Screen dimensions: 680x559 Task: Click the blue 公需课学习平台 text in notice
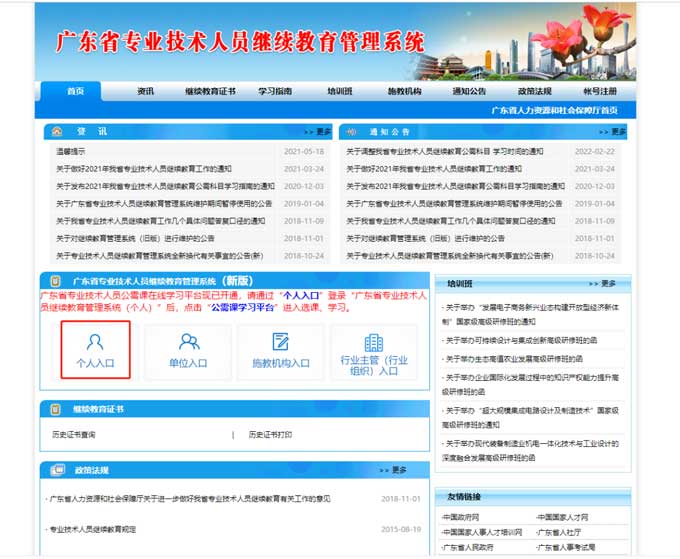(x=242, y=307)
